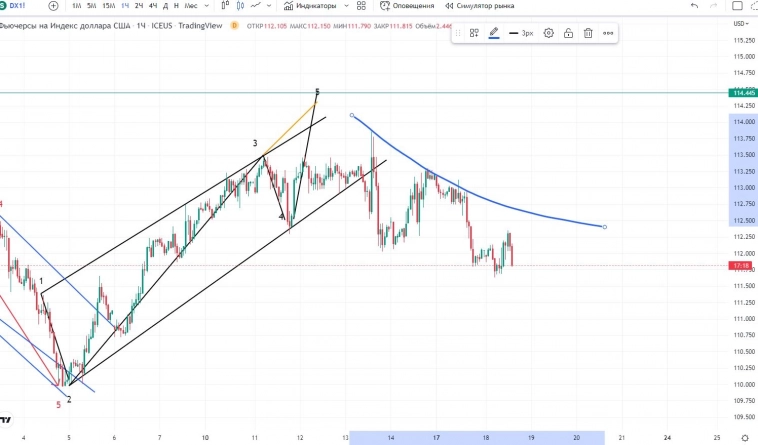This screenshot has height=445, width=758.
Task: Expand the timeframe list chevron
Action: (207, 6)
